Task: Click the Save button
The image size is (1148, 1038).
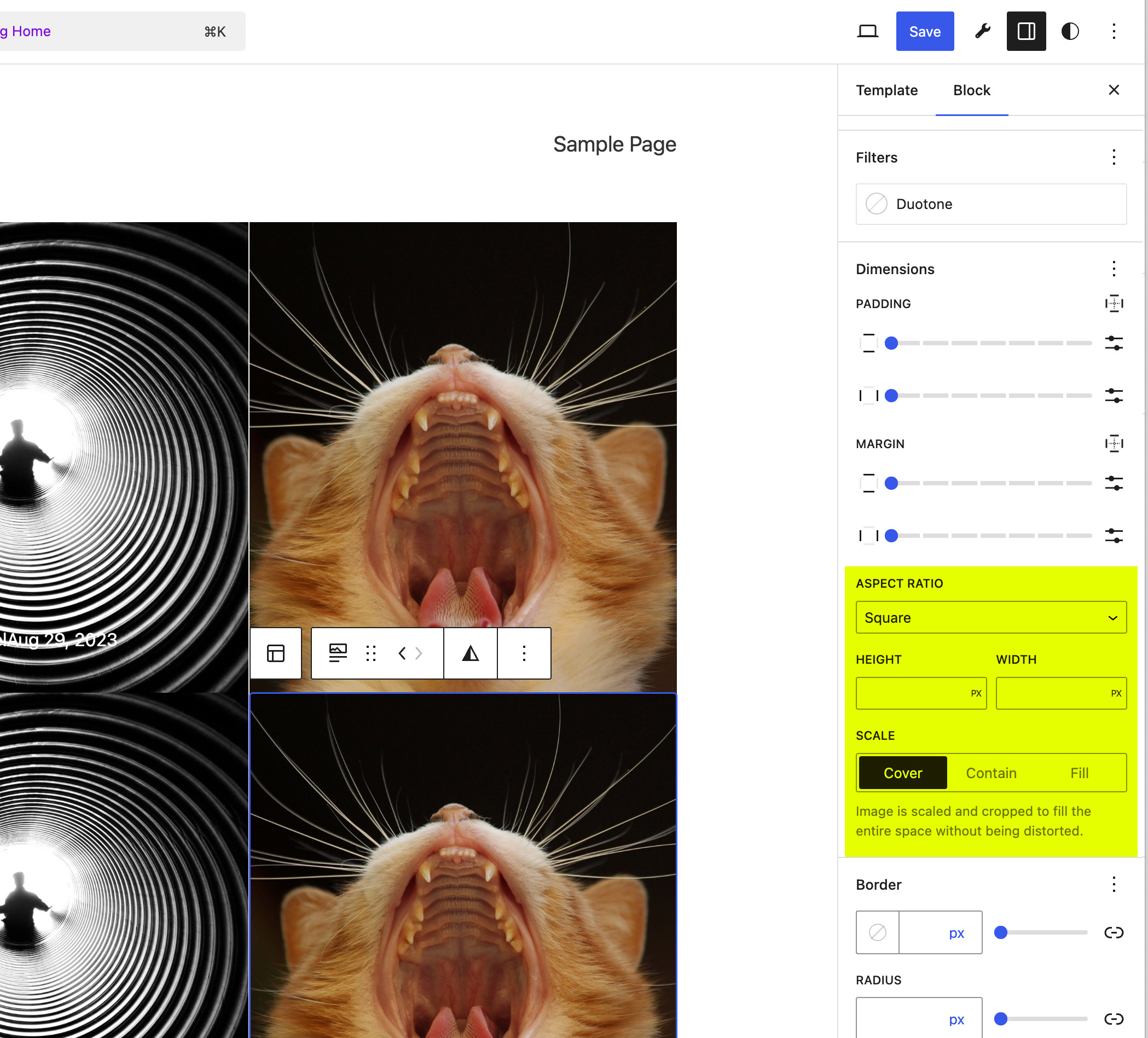Action: (925, 31)
